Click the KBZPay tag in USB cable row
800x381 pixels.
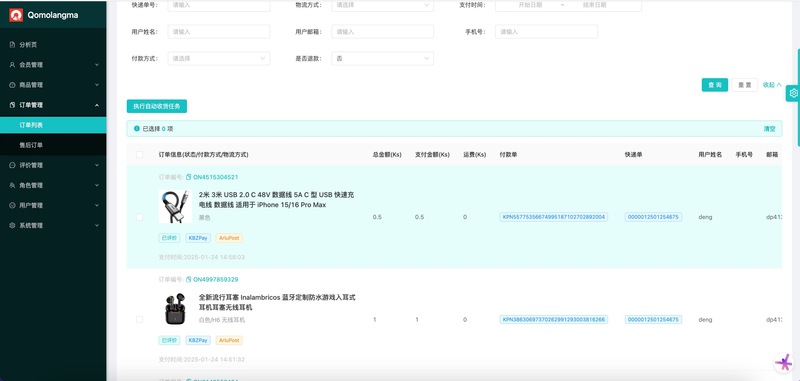click(x=197, y=238)
